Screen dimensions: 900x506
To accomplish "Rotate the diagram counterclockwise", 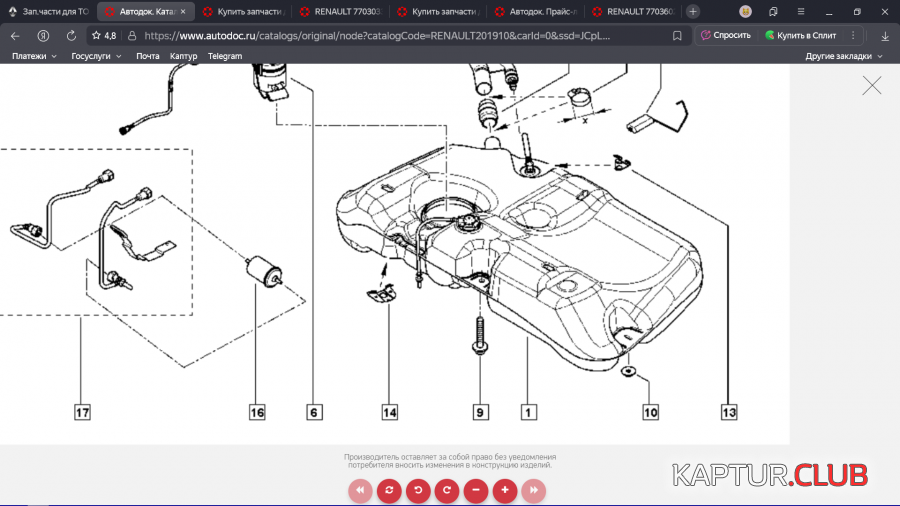I will (x=418, y=491).
